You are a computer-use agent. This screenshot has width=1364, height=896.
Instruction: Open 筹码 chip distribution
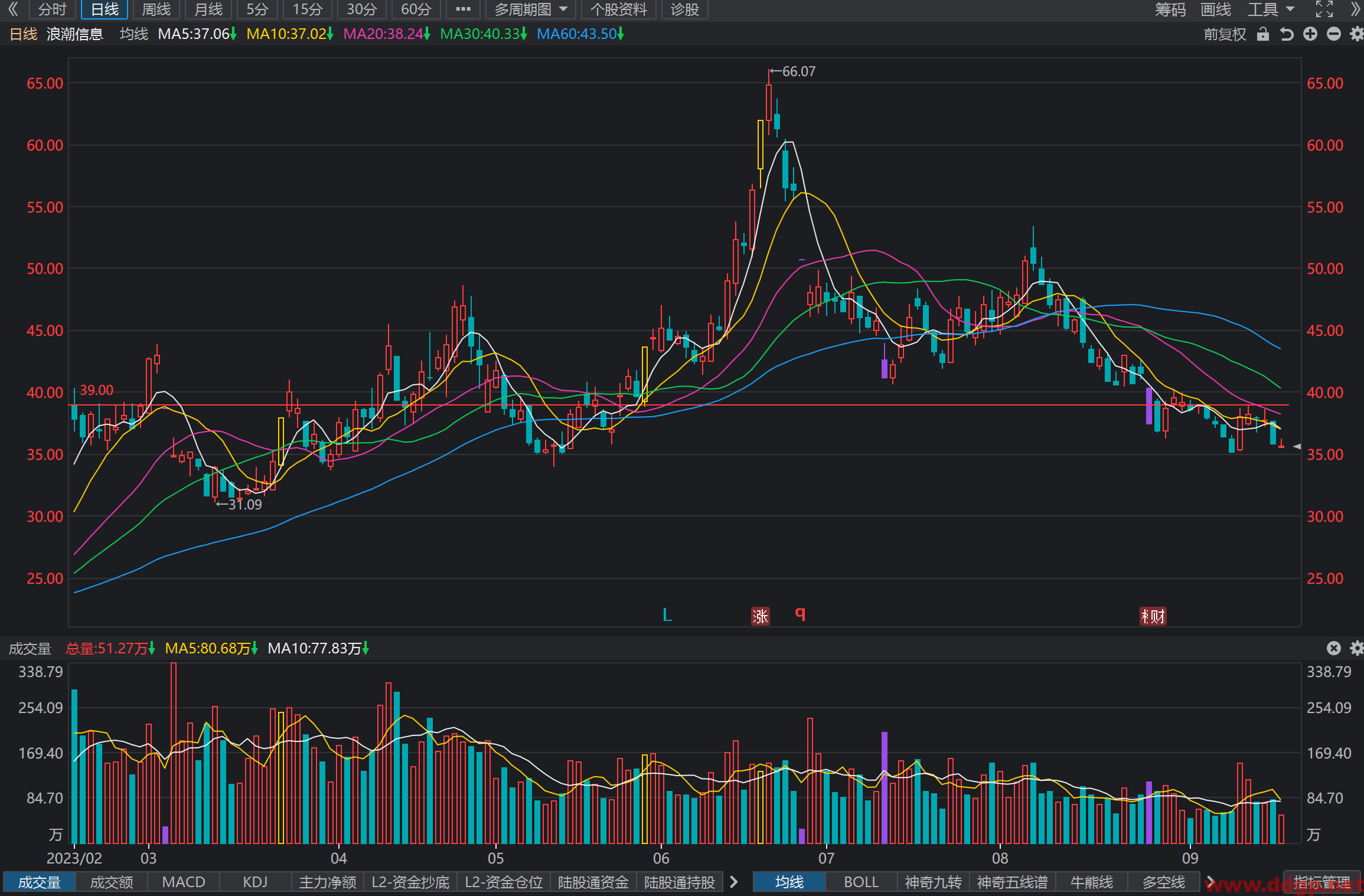point(1170,9)
